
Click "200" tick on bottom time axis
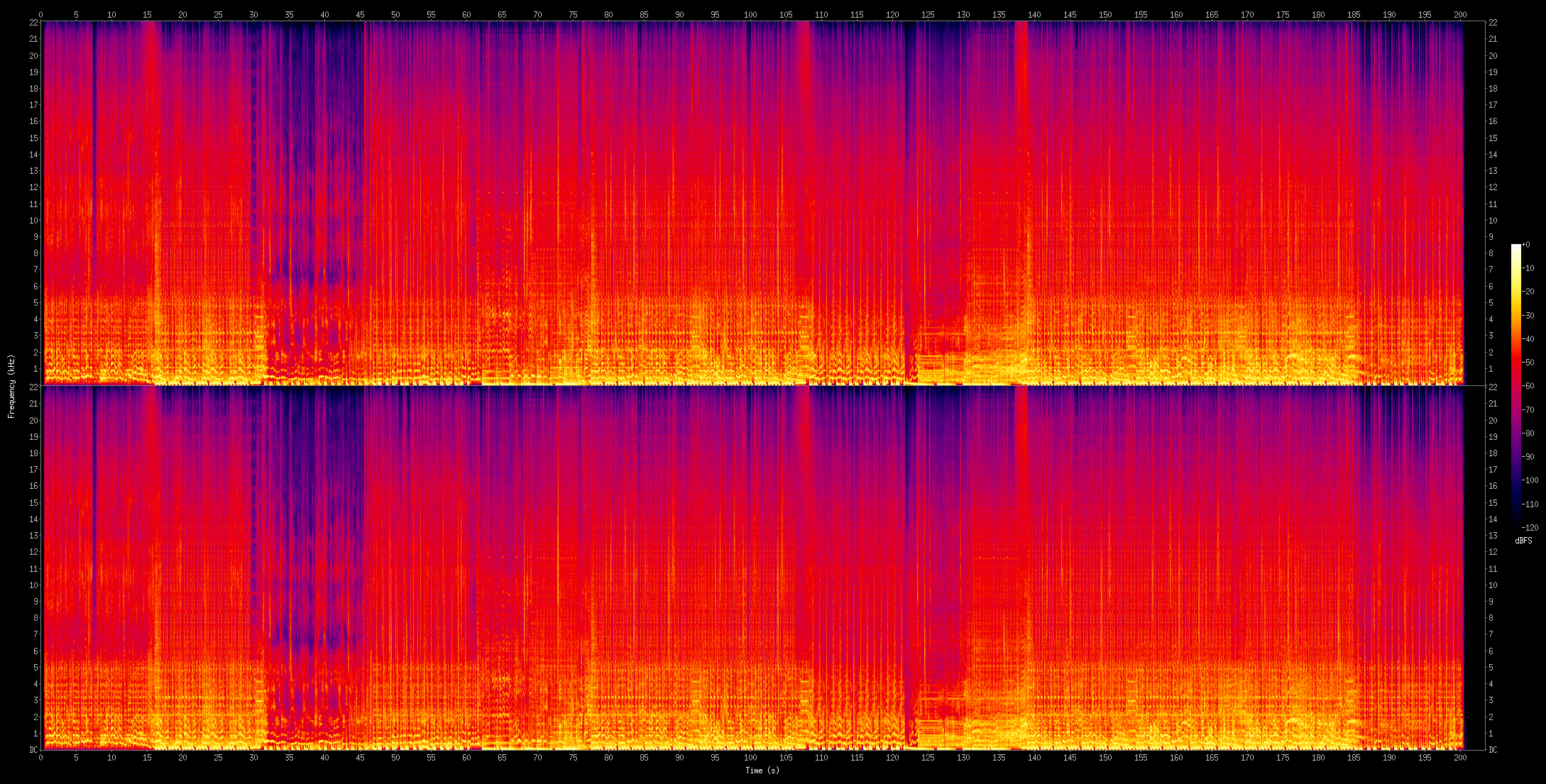[x=1460, y=758]
